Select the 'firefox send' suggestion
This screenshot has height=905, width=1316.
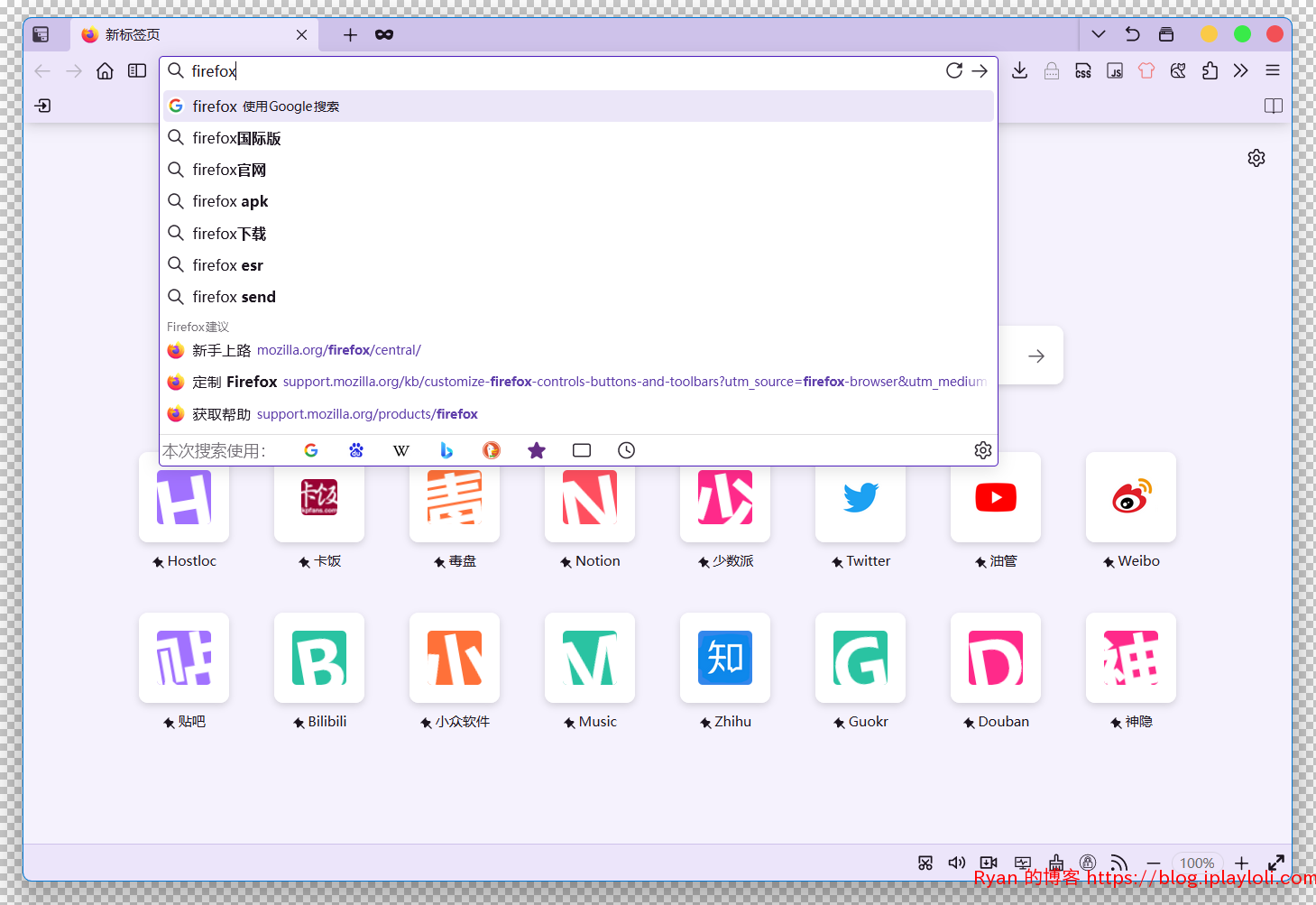[578, 297]
